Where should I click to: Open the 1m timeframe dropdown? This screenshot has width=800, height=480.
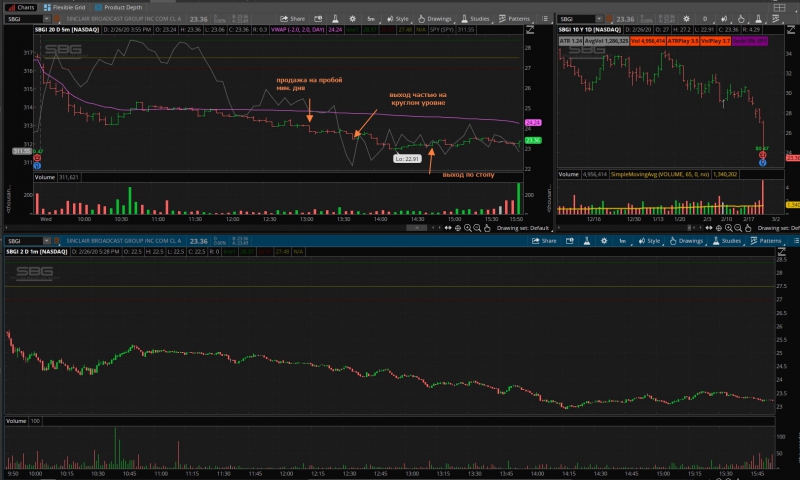click(x=622, y=241)
